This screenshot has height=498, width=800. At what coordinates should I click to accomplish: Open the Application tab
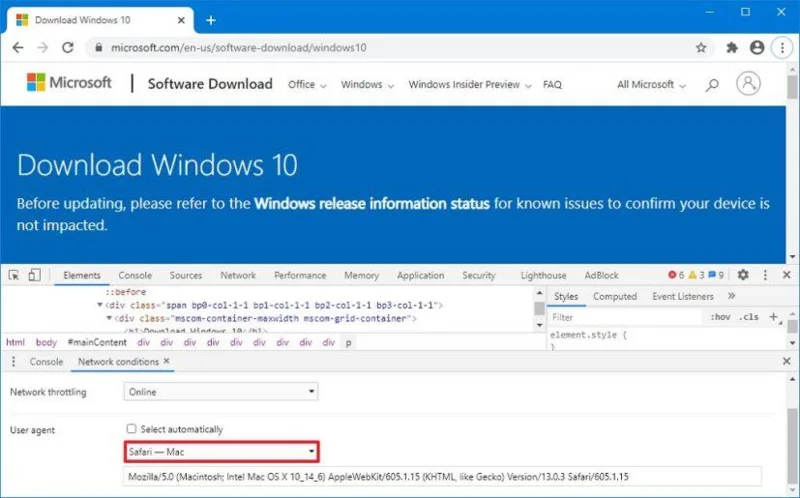[420, 275]
